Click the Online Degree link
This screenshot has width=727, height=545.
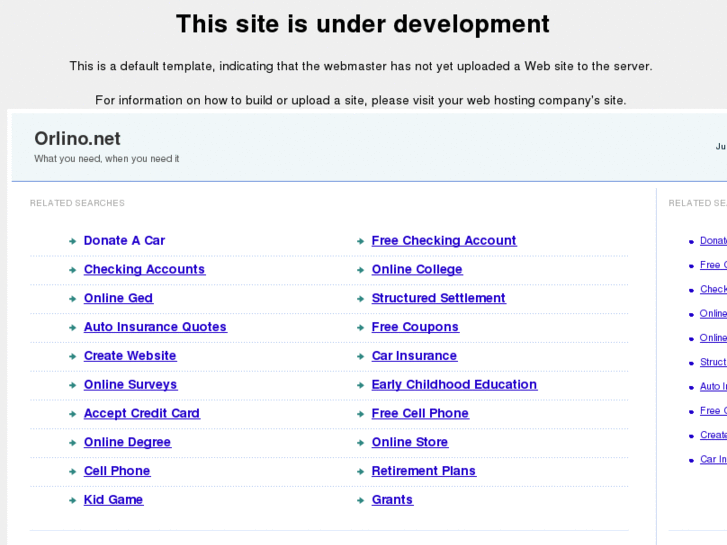point(128,442)
